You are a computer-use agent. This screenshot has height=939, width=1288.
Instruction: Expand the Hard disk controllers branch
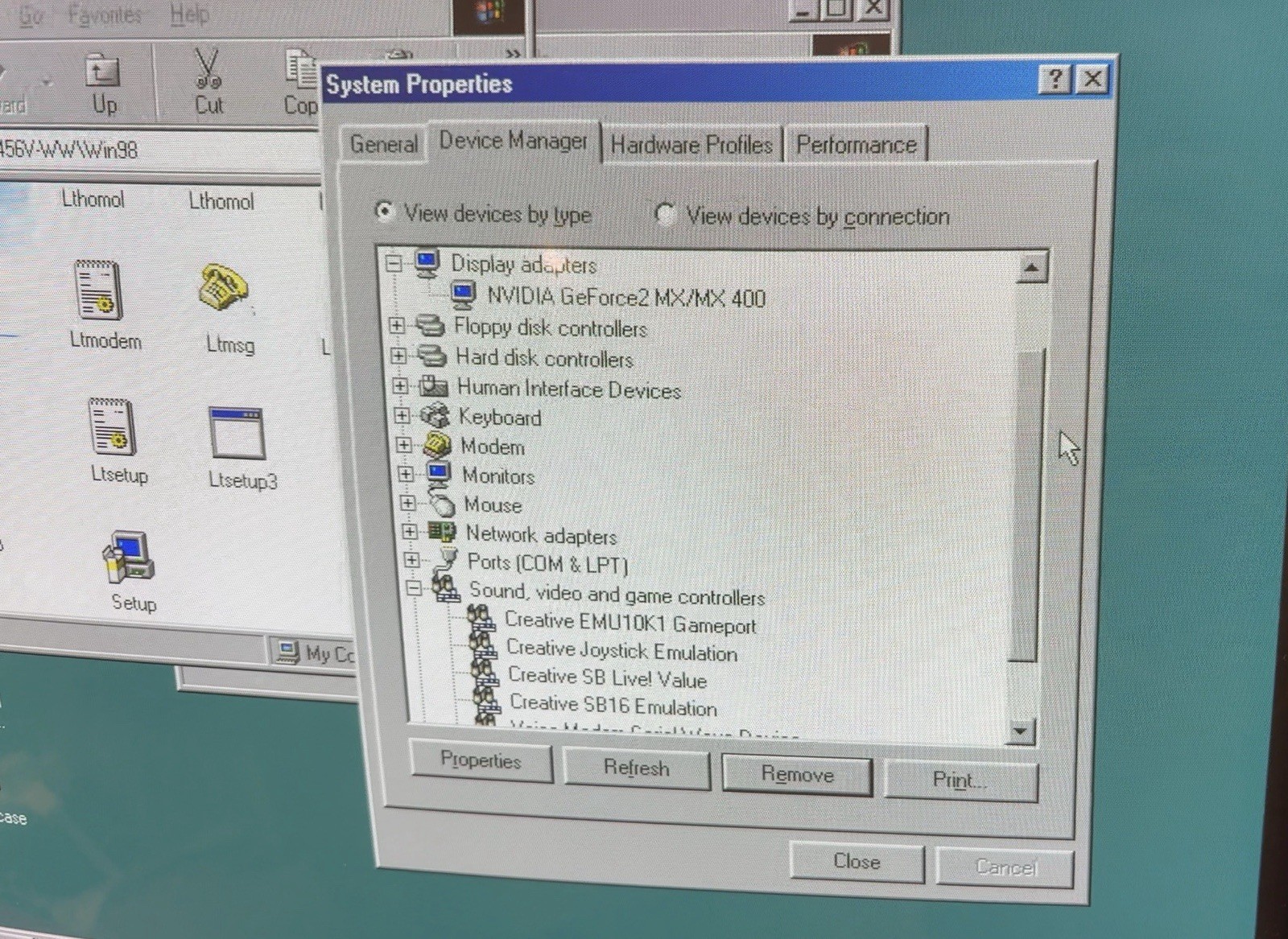click(x=398, y=355)
